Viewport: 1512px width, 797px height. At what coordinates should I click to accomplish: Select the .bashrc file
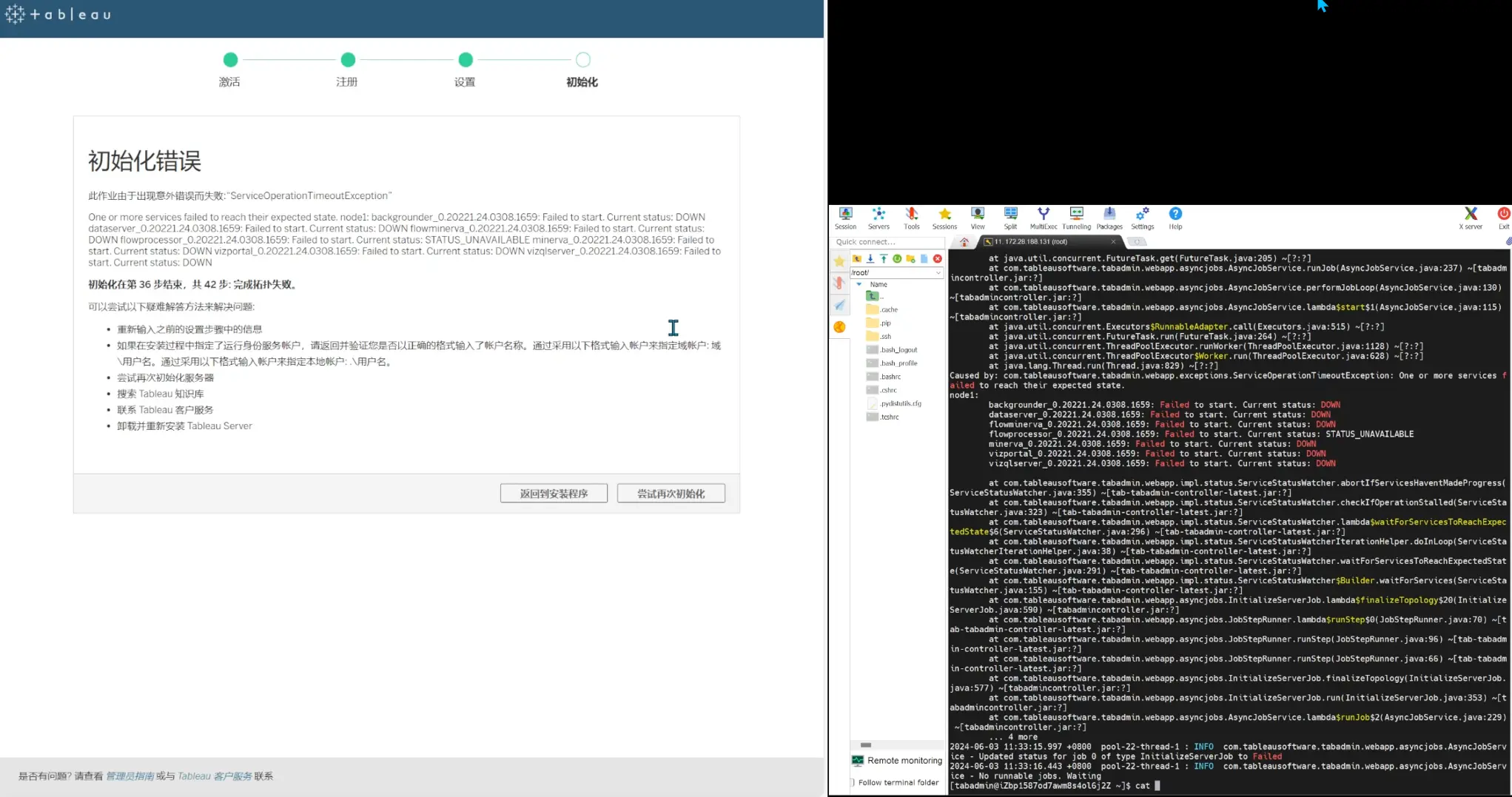(x=884, y=377)
